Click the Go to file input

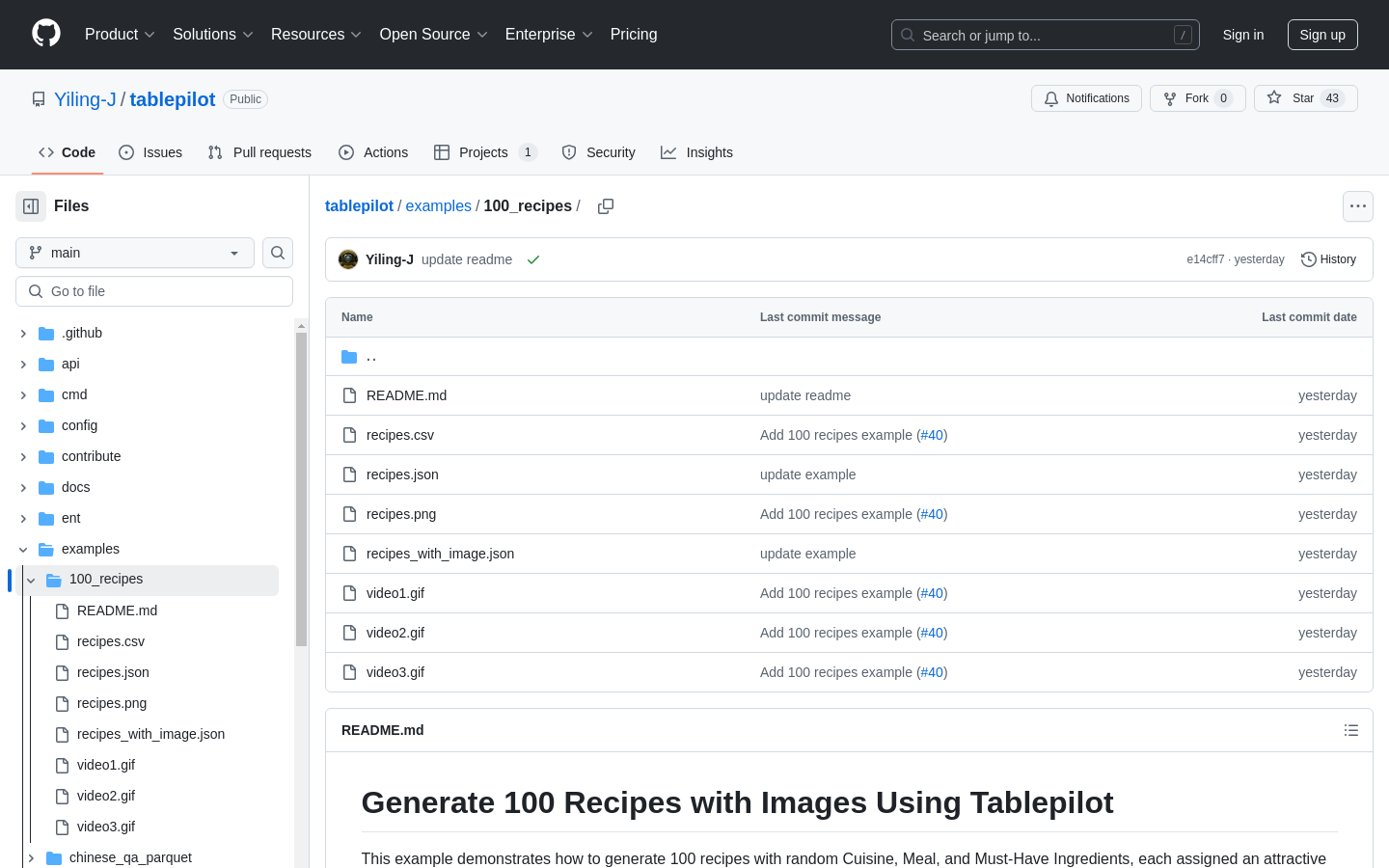click(154, 291)
